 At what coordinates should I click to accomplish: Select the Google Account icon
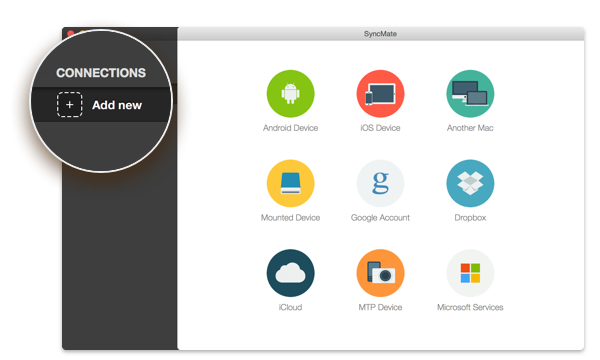[x=380, y=184]
